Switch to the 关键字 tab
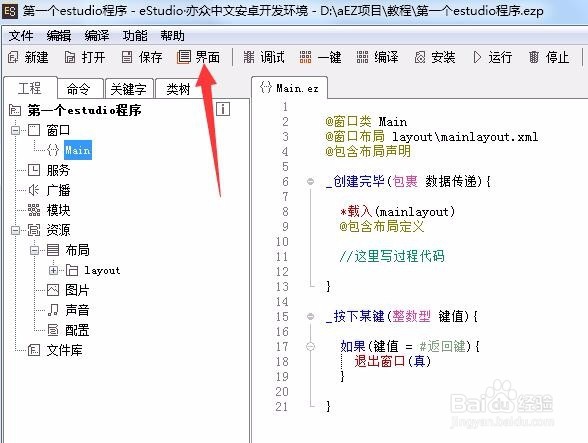Viewport: 588px width, 443px height. (129, 89)
